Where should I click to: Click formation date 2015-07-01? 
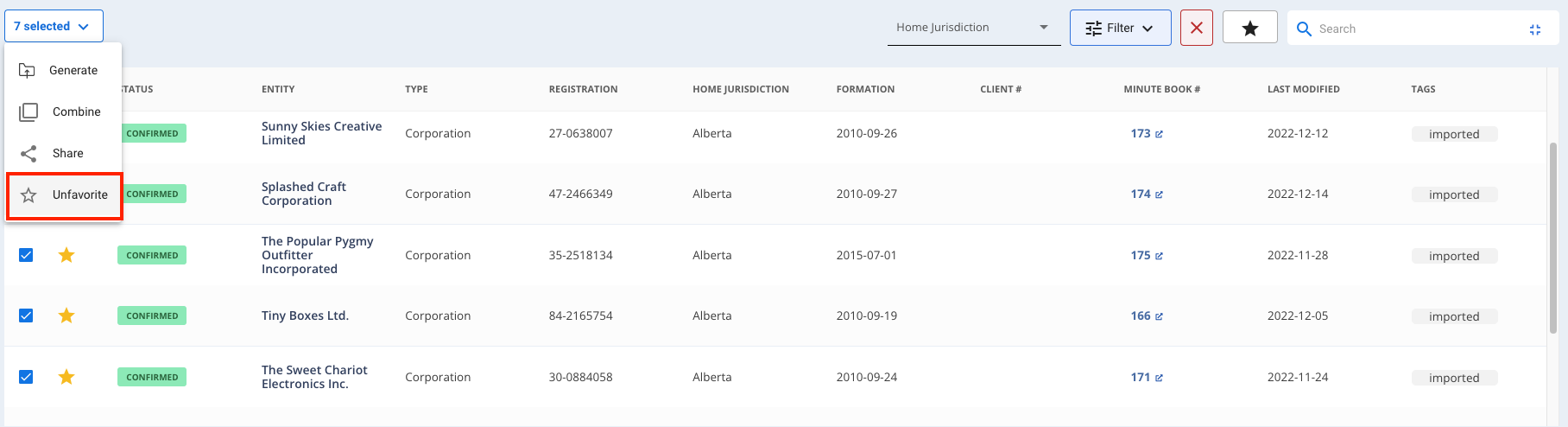866,255
